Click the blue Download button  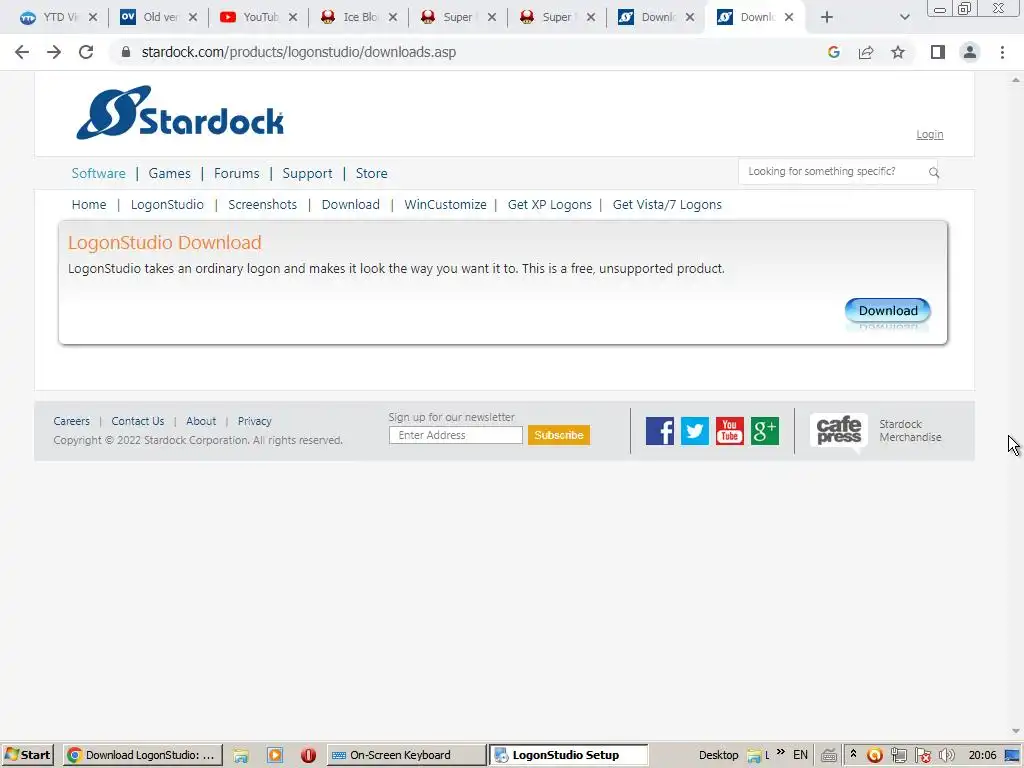tap(888, 310)
